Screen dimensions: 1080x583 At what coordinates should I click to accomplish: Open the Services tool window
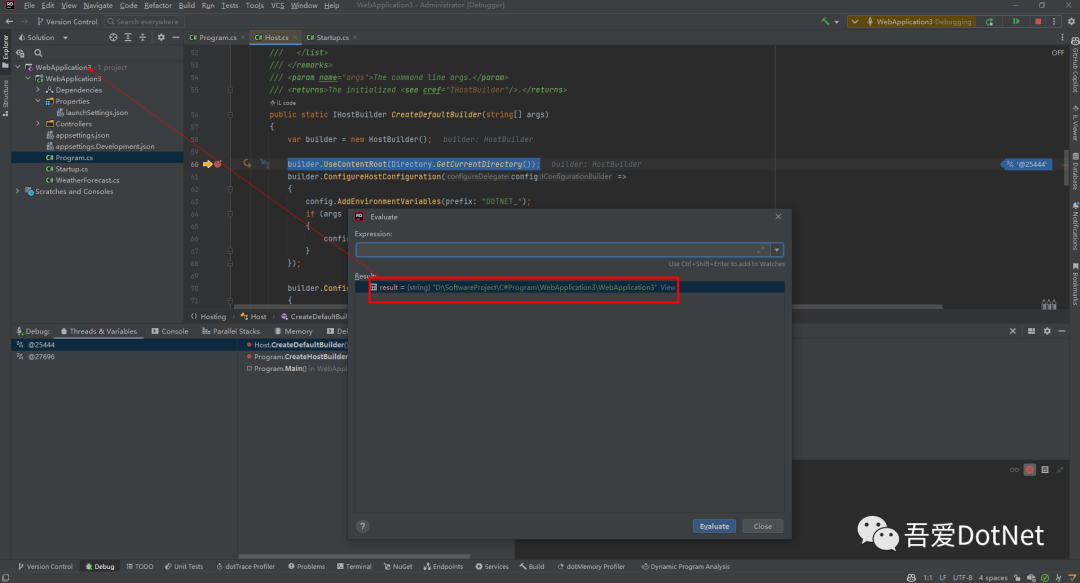tap(492, 566)
